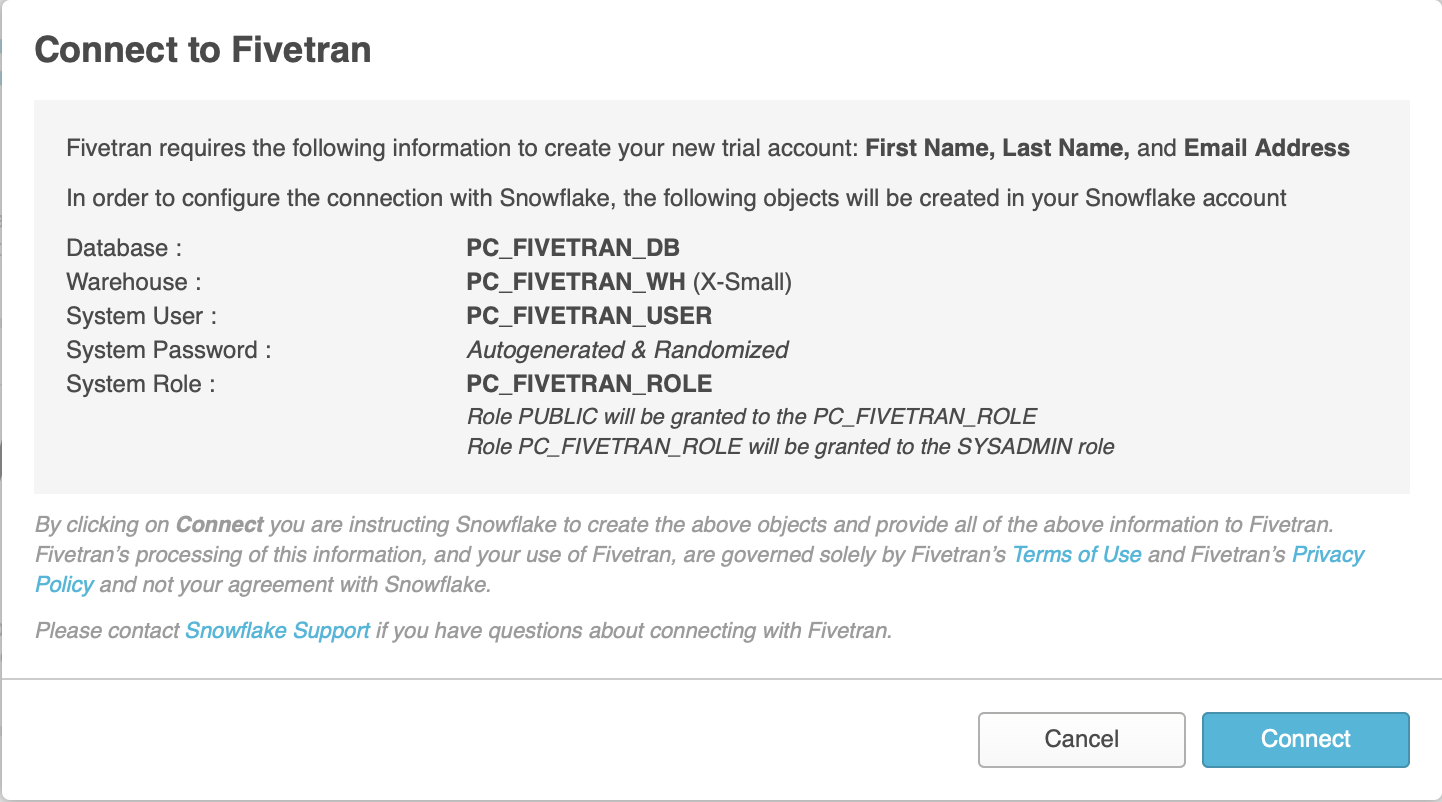Image resolution: width=1442 pixels, height=802 pixels.
Task: Click the Connect button
Action: (x=1305, y=739)
